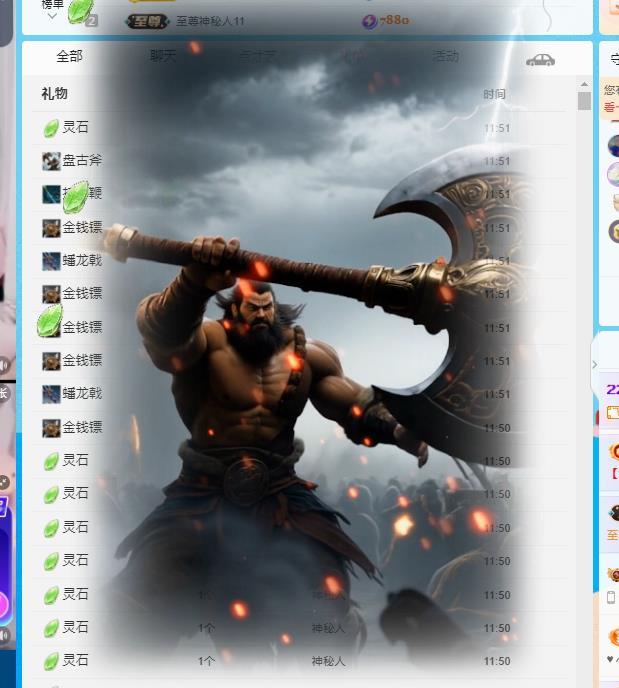
Task: Open the 活动 tab
Action: (445, 57)
